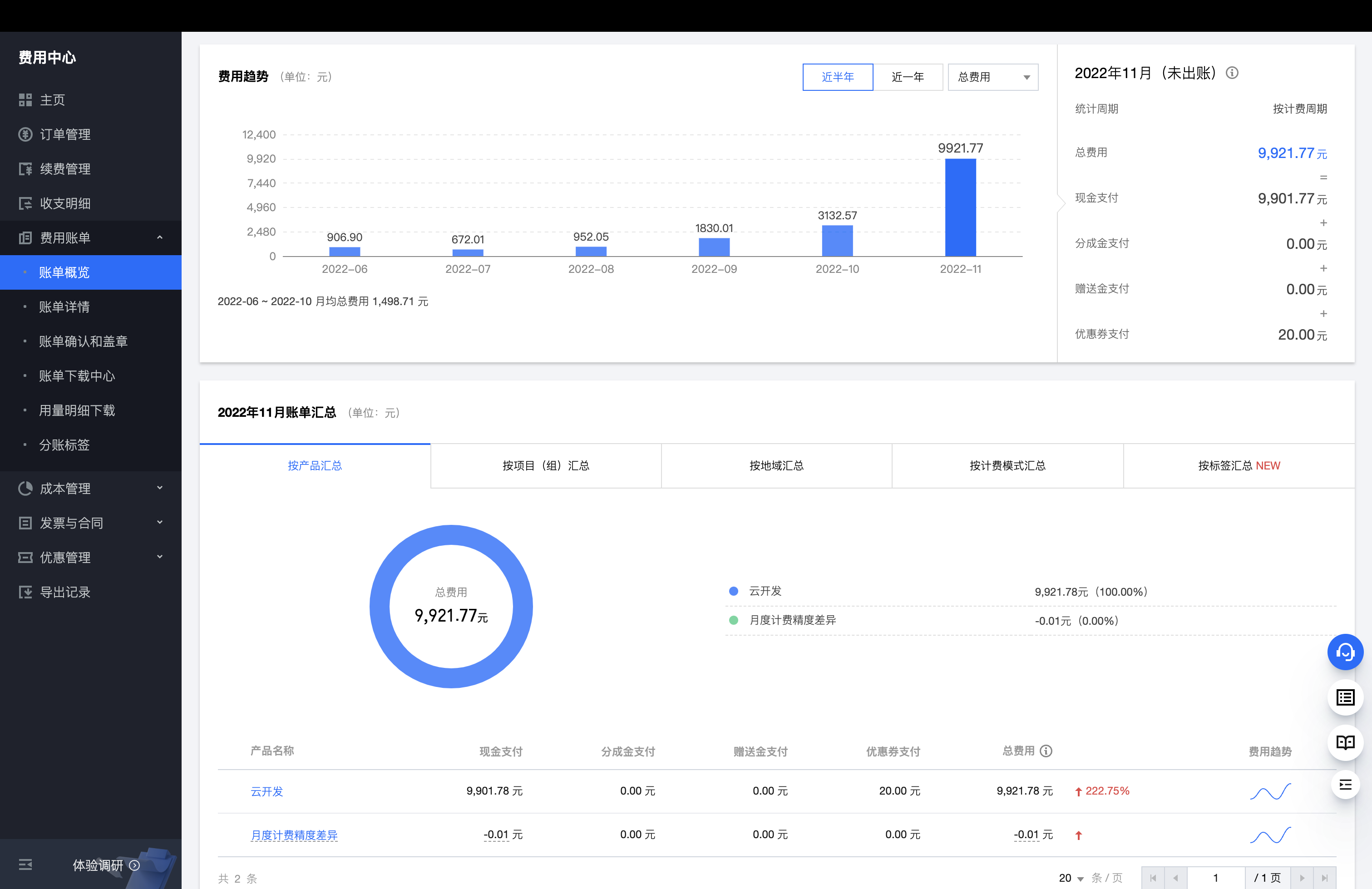Open the documentation book floating icon
The height and width of the screenshot is (889, 1372).
1345,742
